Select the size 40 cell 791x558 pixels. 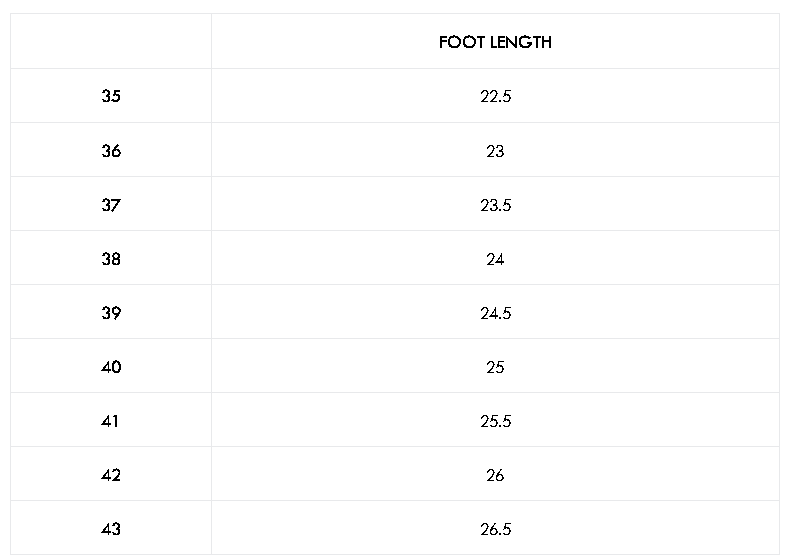tap(111, 366)
